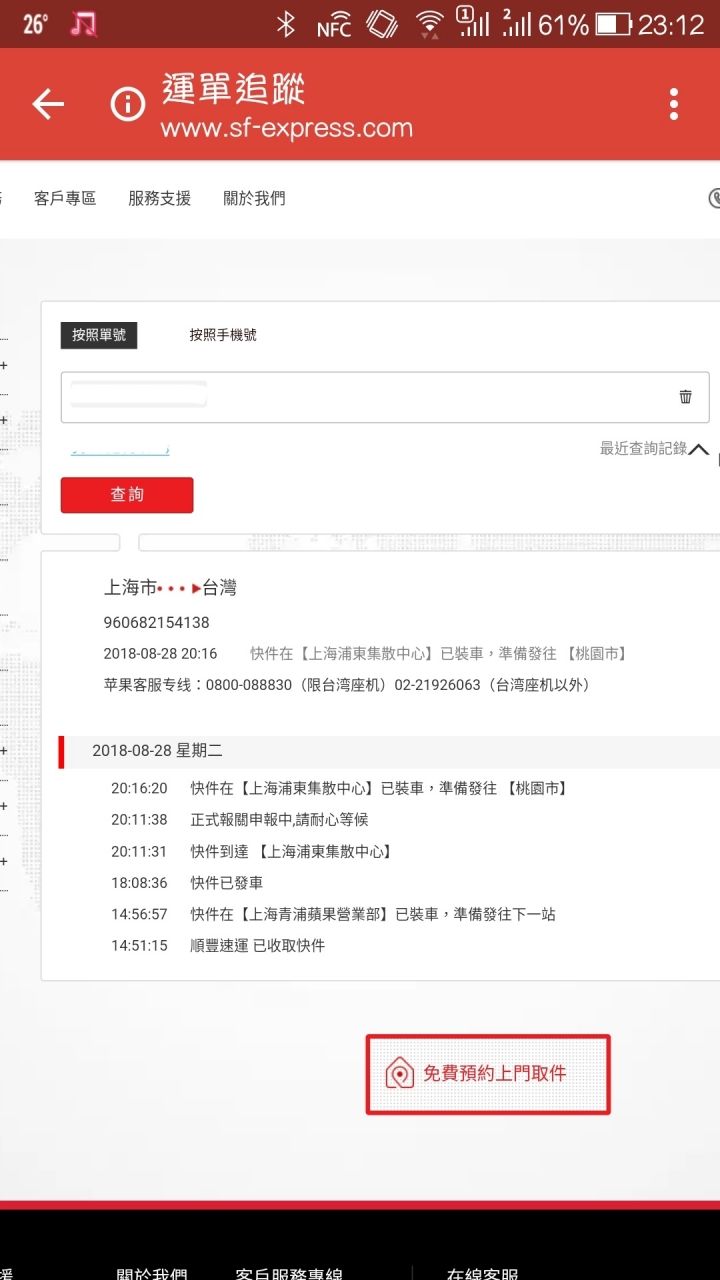720x1280 pixels.
Task: Open the 關於我們 top navigation menu
Action: pyautogui.click(x=254, y=198)
